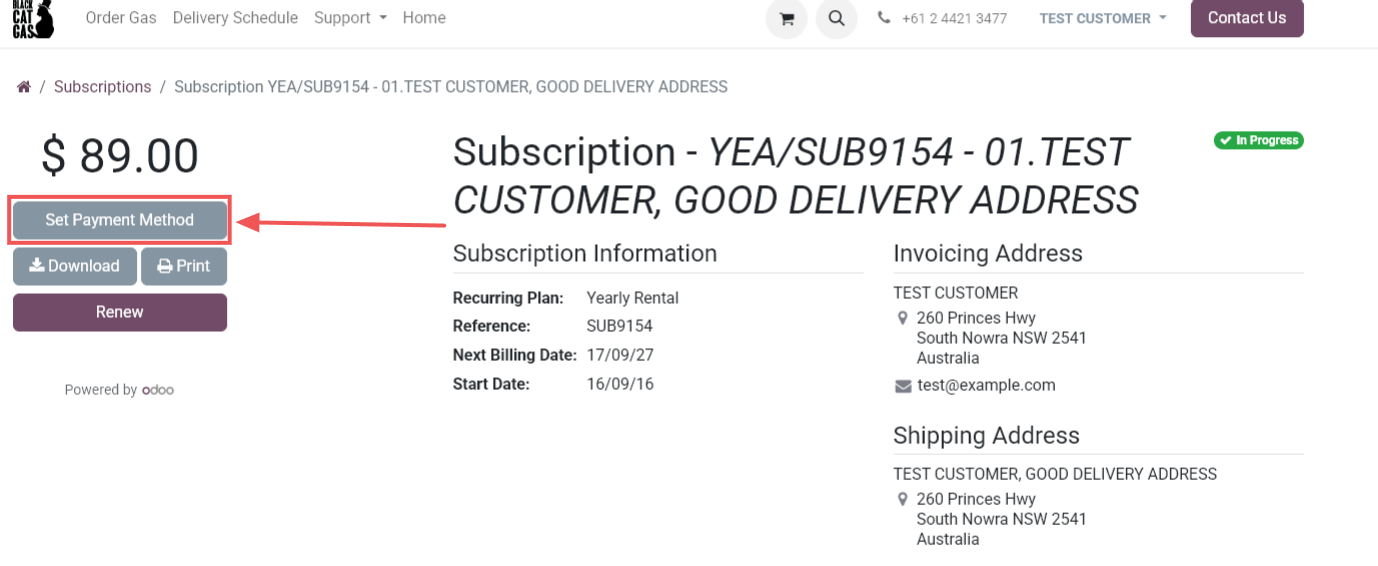
Task: Click the home icon in breadcrumb
Action: point(24,87)
